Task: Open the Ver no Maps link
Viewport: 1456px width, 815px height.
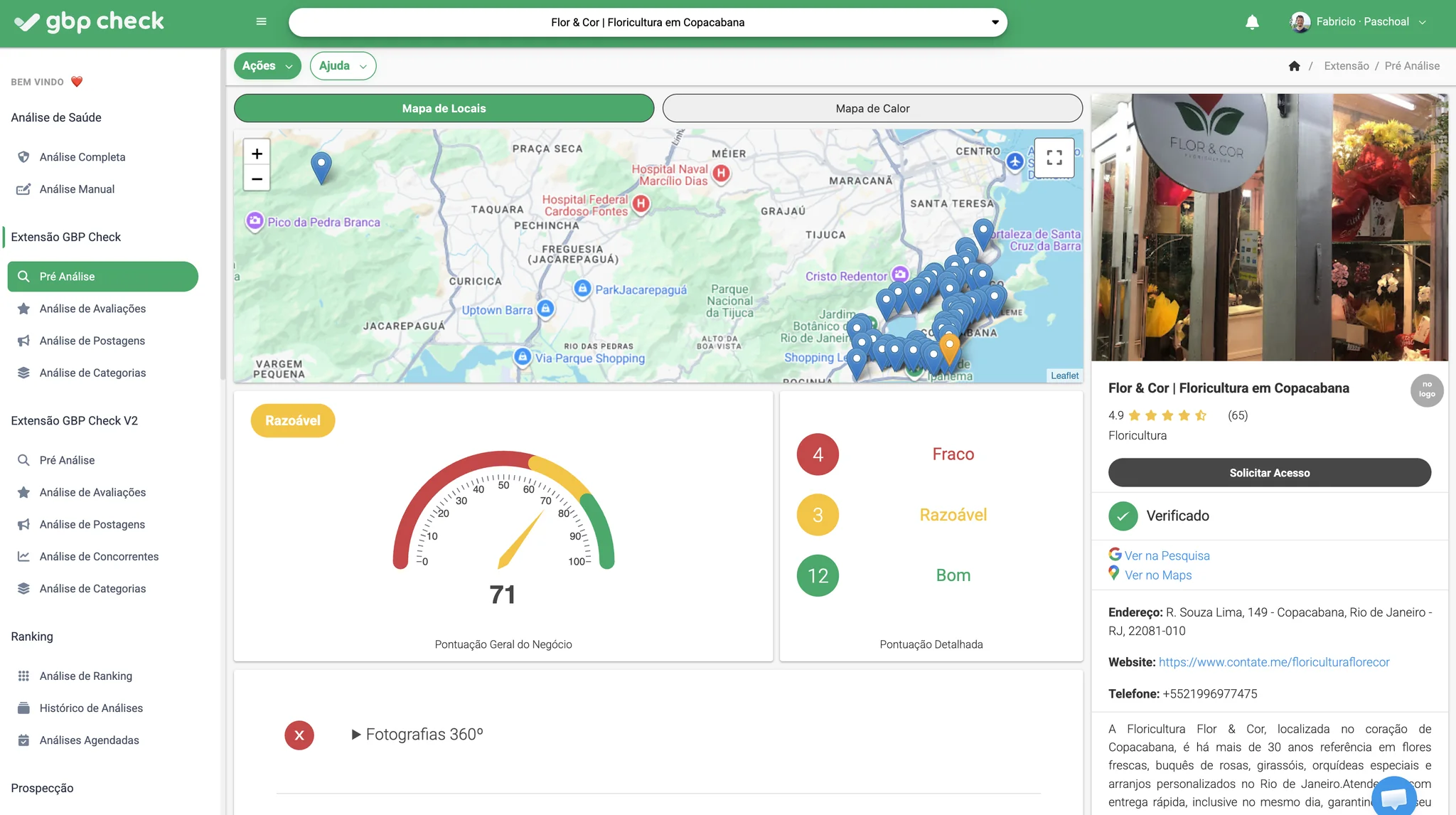Action: (x=1157, y=575)
